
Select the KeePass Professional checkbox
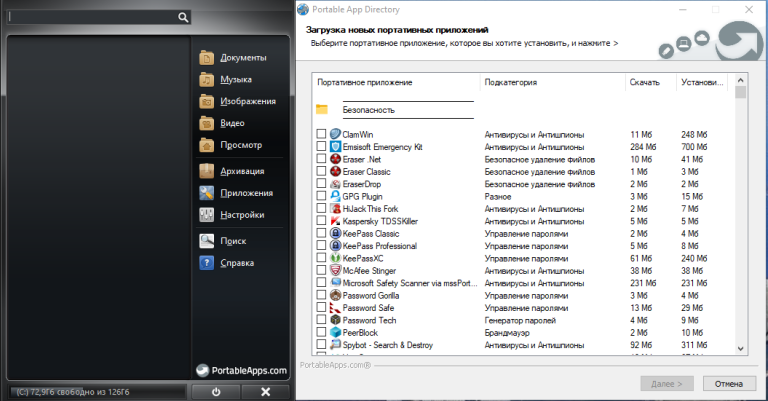click(x=321, y=245)
